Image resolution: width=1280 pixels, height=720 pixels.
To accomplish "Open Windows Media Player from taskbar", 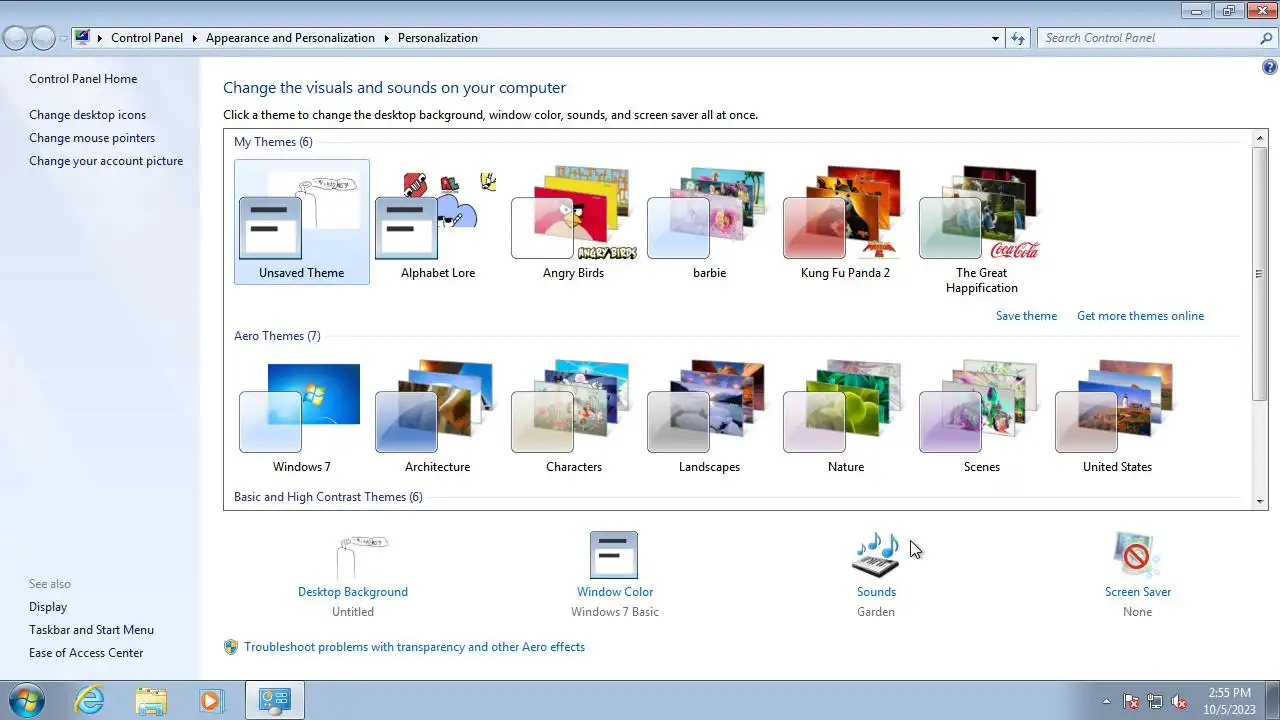I will (211, 700).
